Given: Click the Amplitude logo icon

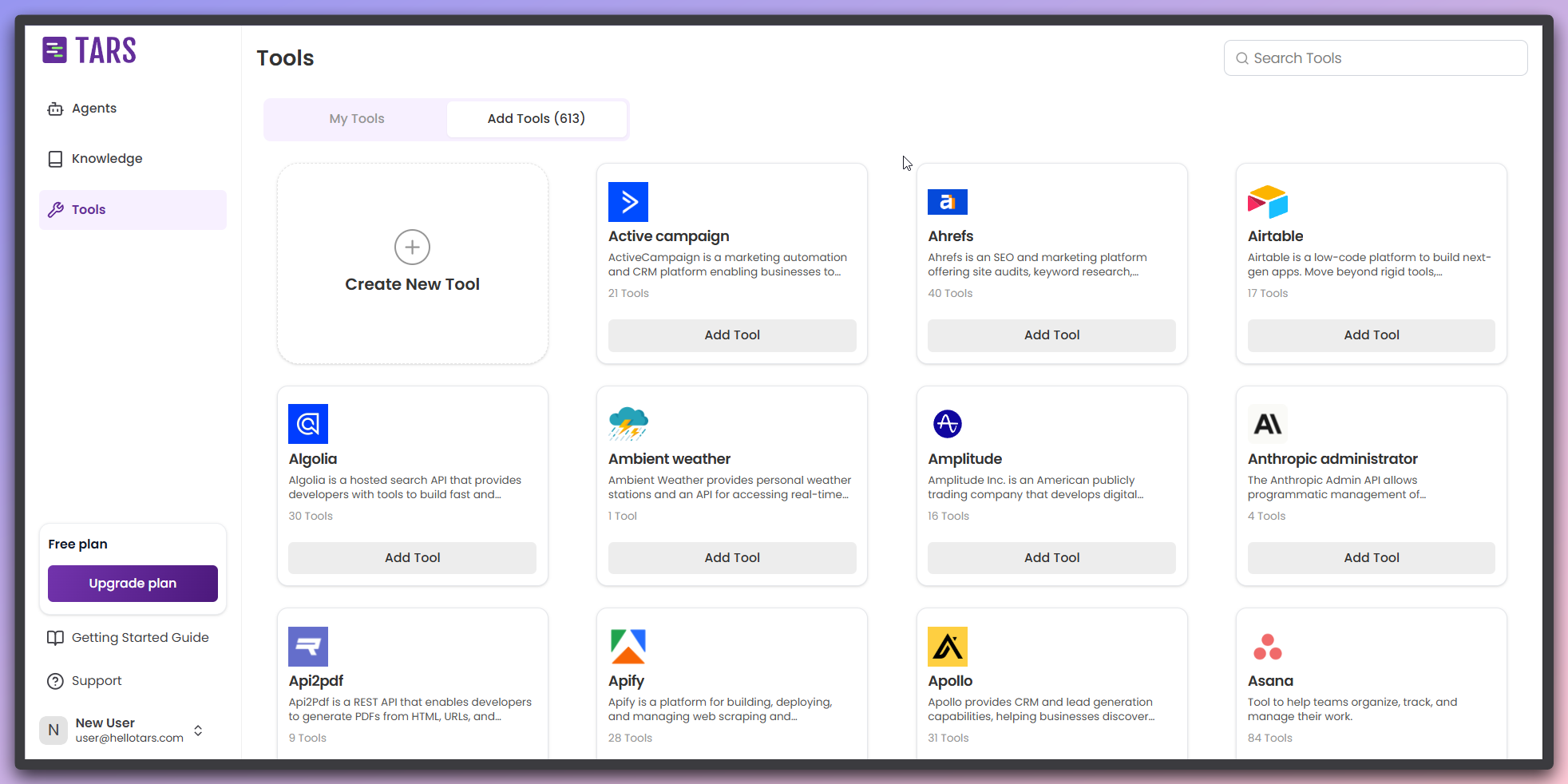Looking at the screenshot, I should pyautogui.click(x=948, y=424).
